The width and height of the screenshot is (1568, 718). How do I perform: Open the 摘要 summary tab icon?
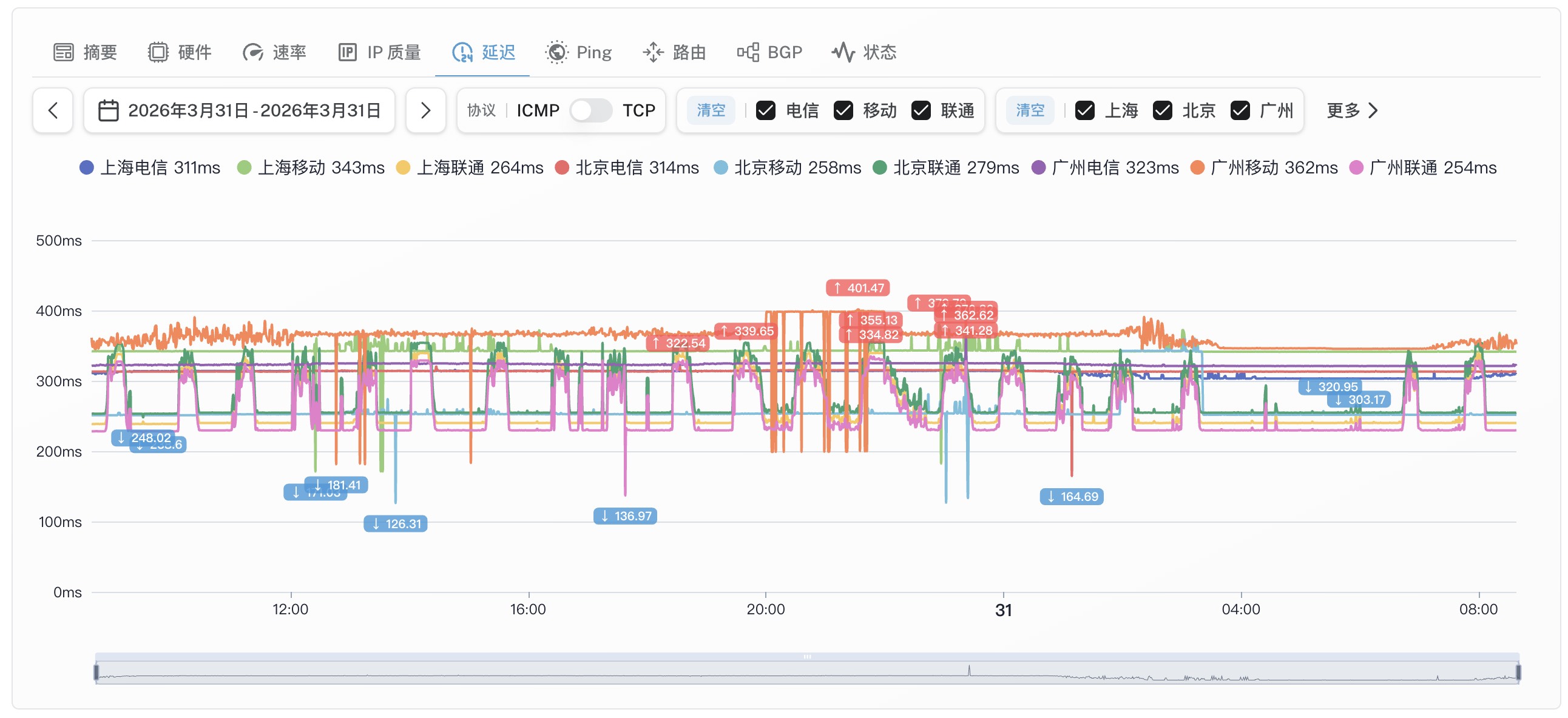pyautogui.click(x=63, y=52)
